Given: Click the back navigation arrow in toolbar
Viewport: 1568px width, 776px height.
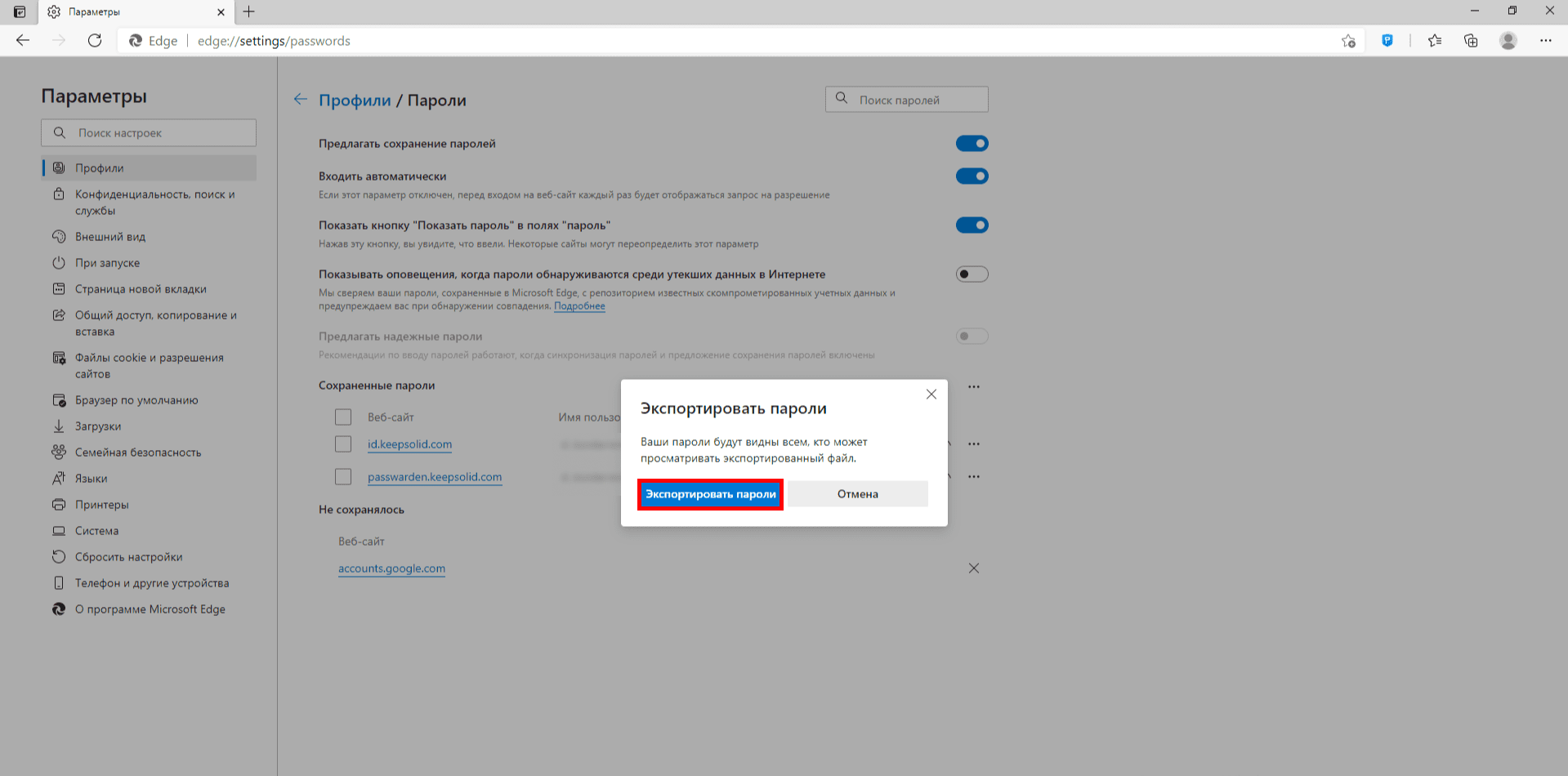Looking at the screenshot, I should pyautogui.click(x=23, y=41).
